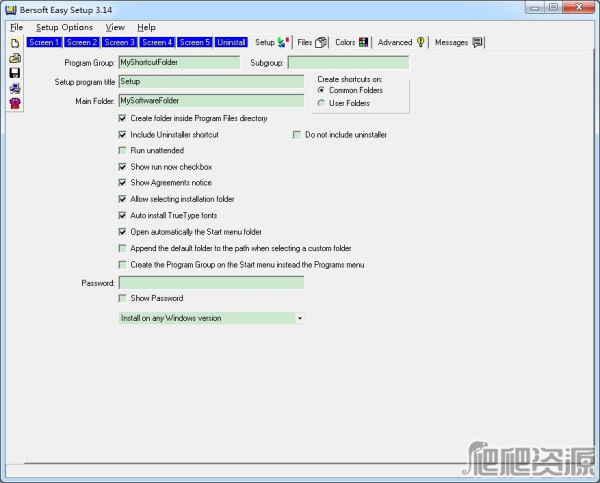Switch to the Files tab

(312, 42)
